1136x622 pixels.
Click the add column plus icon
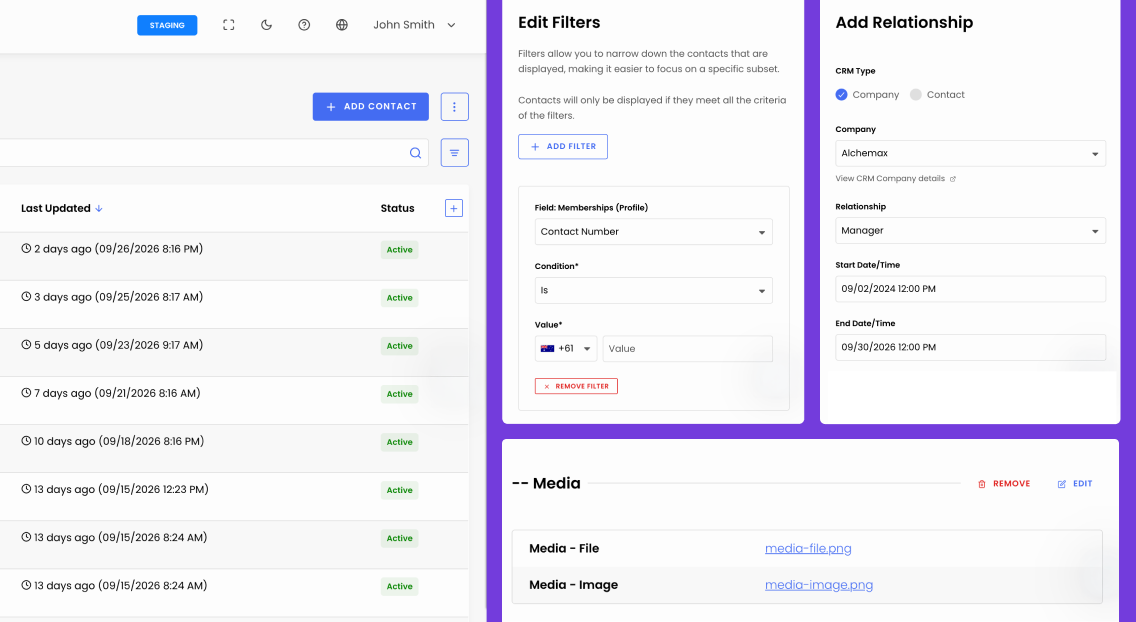454,209
